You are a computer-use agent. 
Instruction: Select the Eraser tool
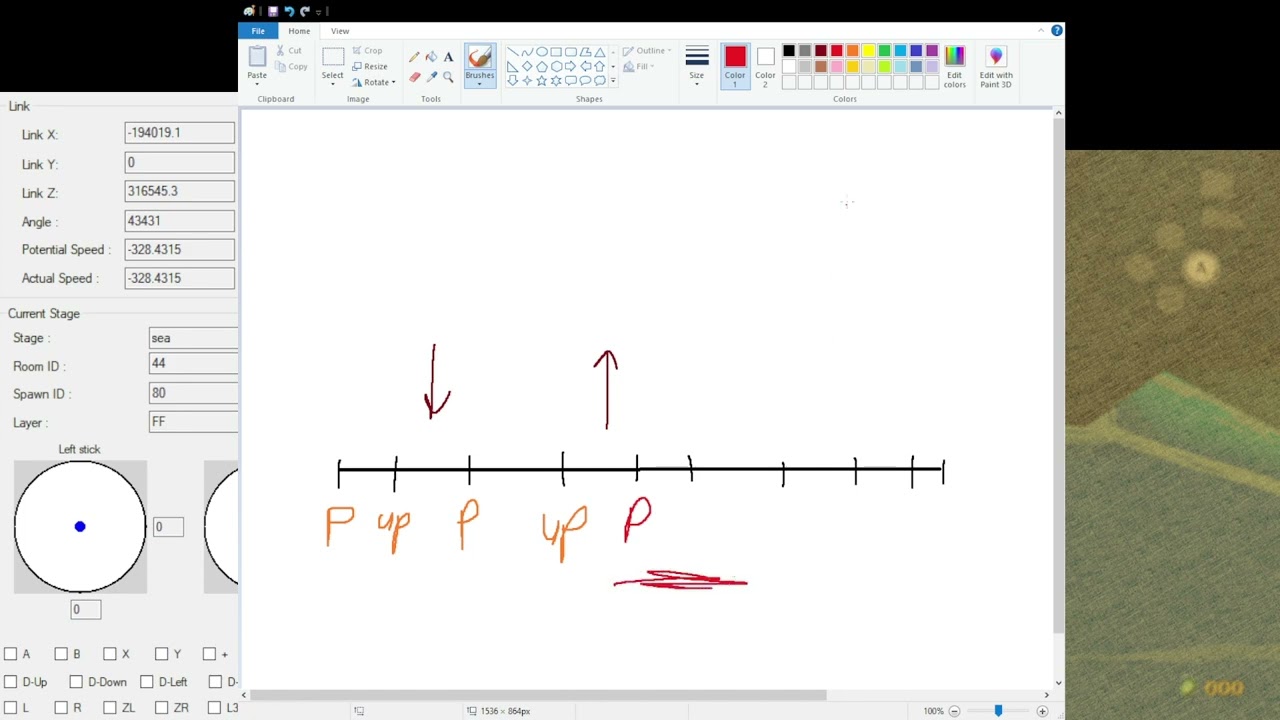click(414, 77)
